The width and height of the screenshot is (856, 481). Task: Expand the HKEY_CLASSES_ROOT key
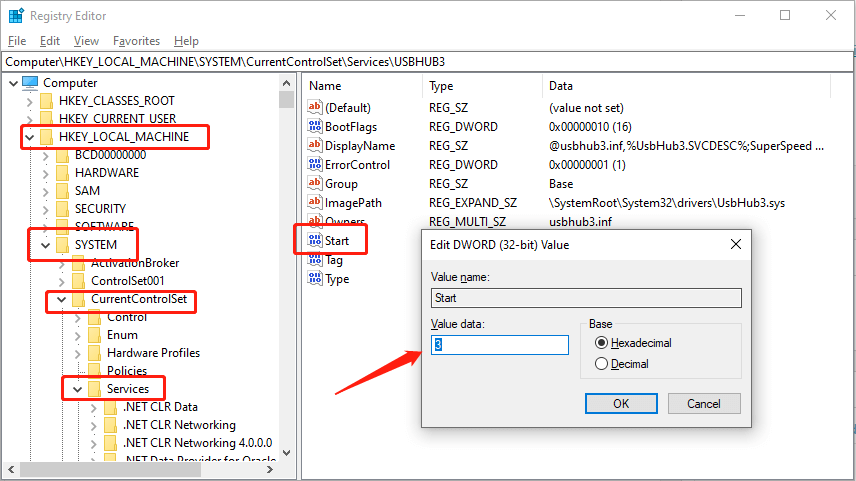click(29, 101)
